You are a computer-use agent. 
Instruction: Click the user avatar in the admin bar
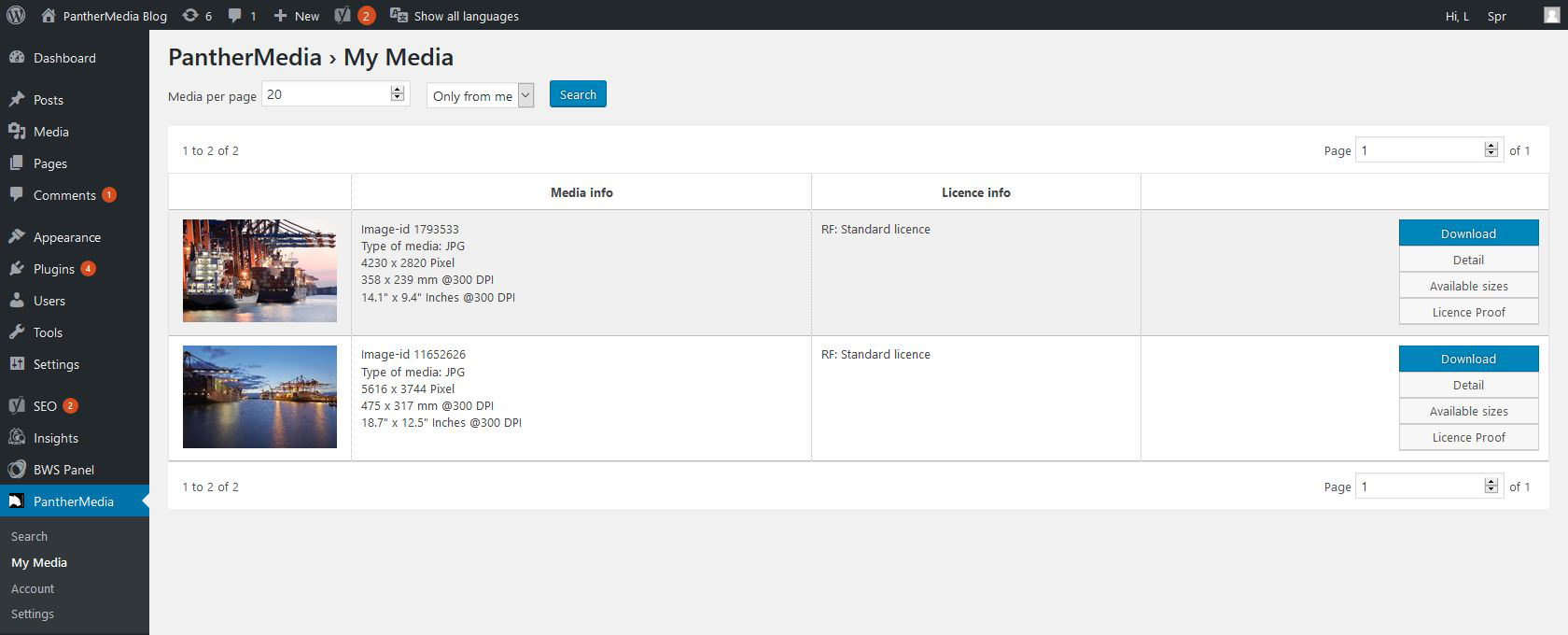coord(1551,15)
